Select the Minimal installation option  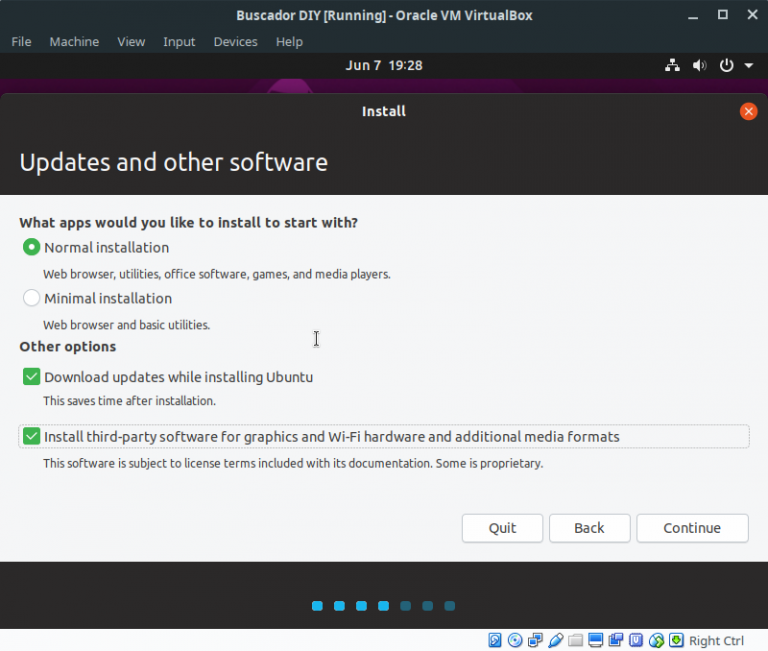[31, 298]
